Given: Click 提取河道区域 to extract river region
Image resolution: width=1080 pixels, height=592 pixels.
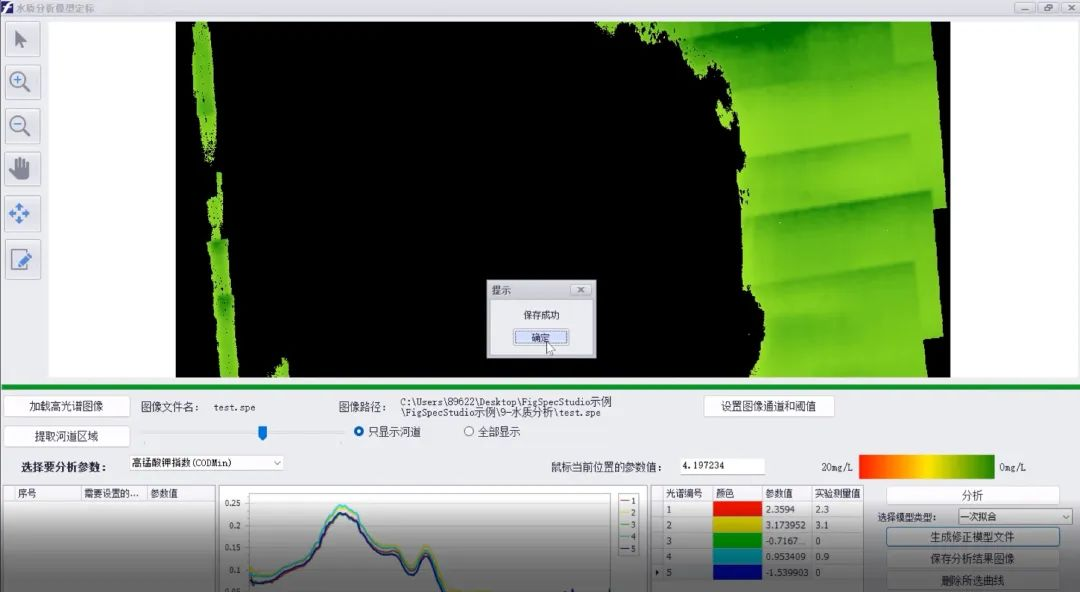Looking at the screenshot, I should pyautogui.click(x=67, y=436).
